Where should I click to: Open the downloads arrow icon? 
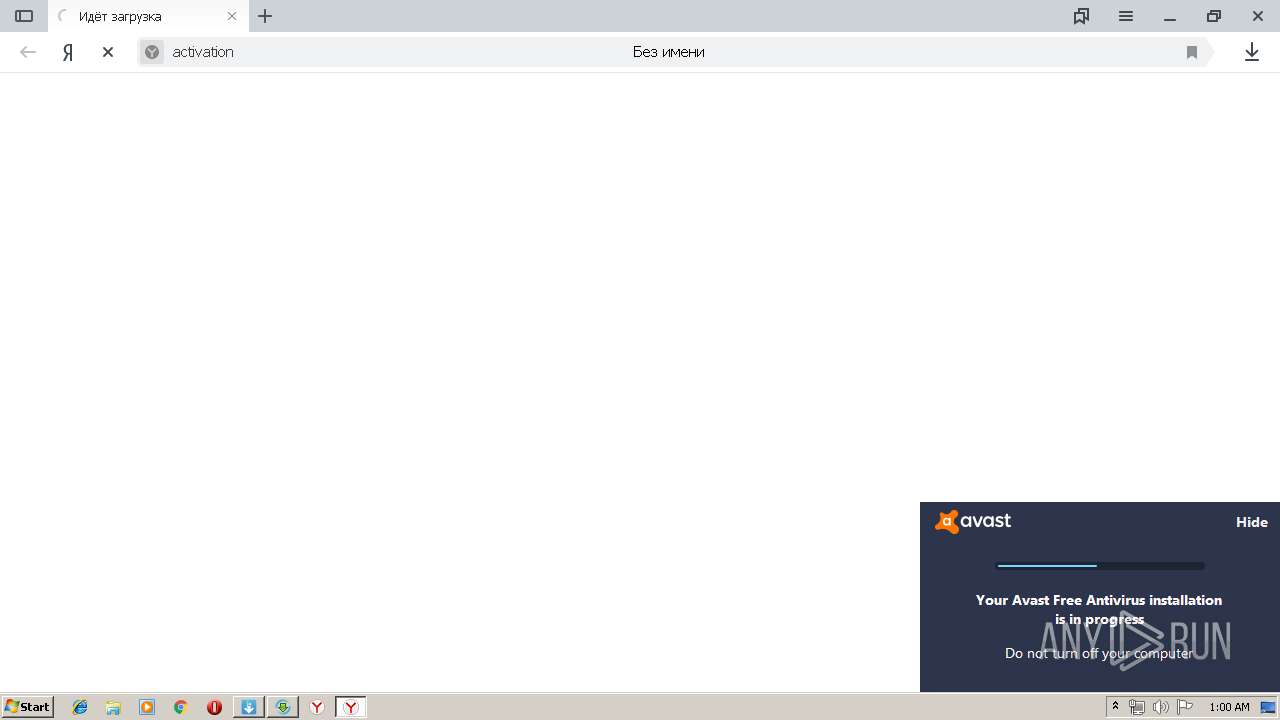coord(1252,52)
